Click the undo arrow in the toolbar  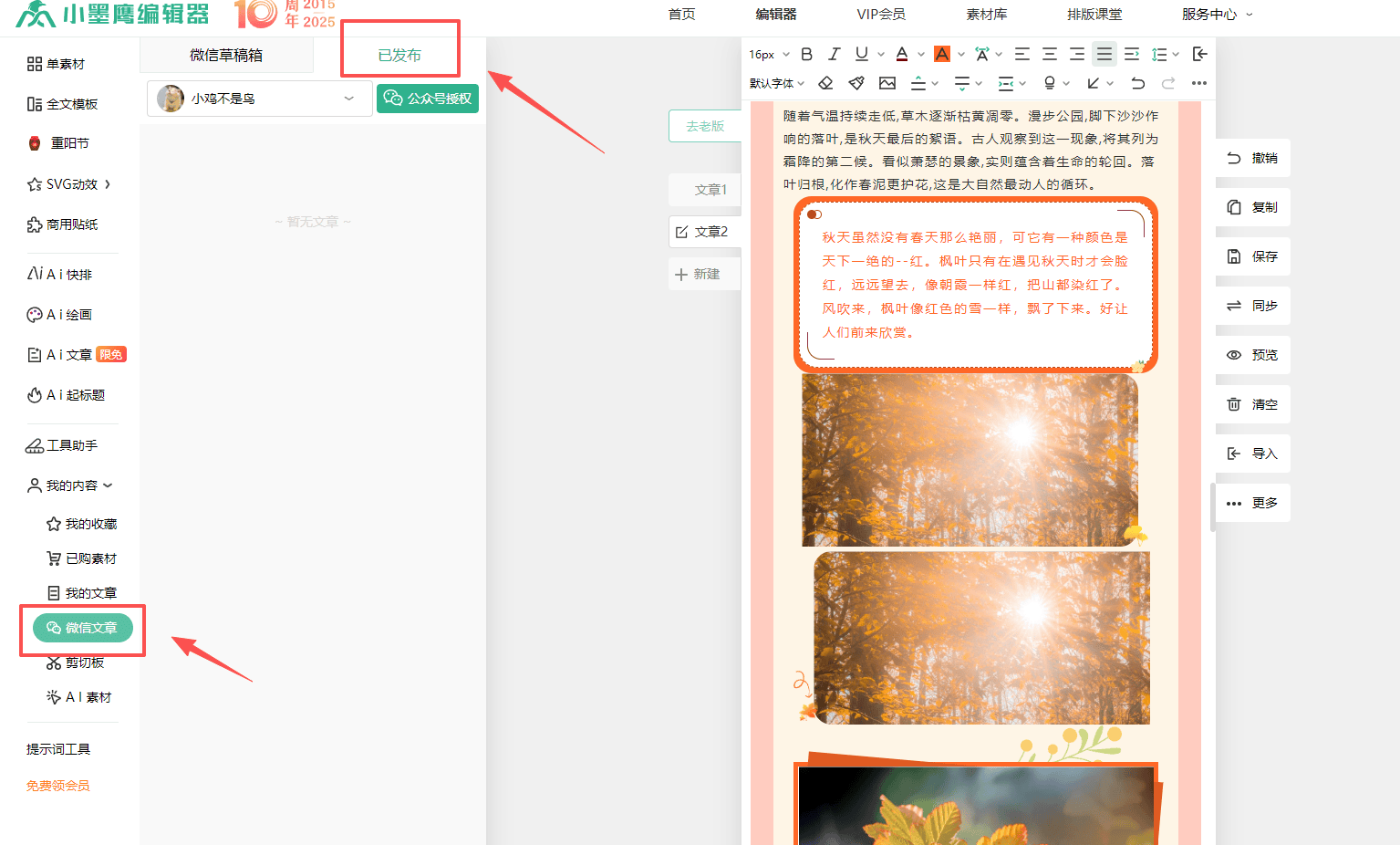(1137, 83)
